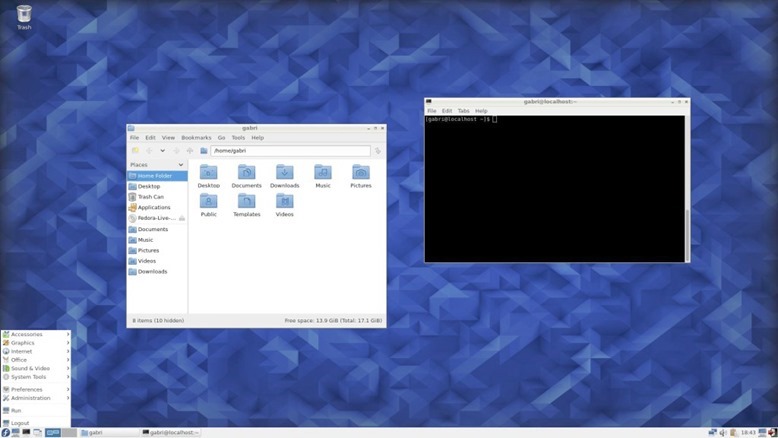Open the View menu in the file manager

pyautogui.click(x=168, y=137)
